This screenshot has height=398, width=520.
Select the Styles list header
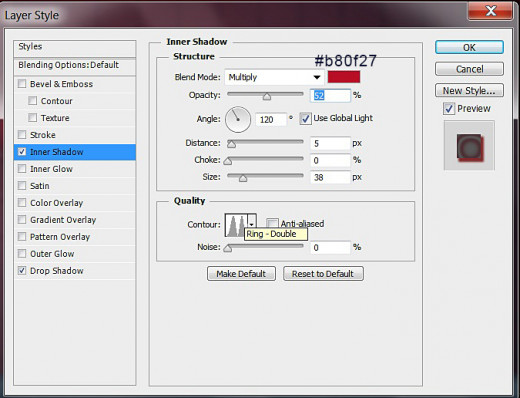(75, 48)
